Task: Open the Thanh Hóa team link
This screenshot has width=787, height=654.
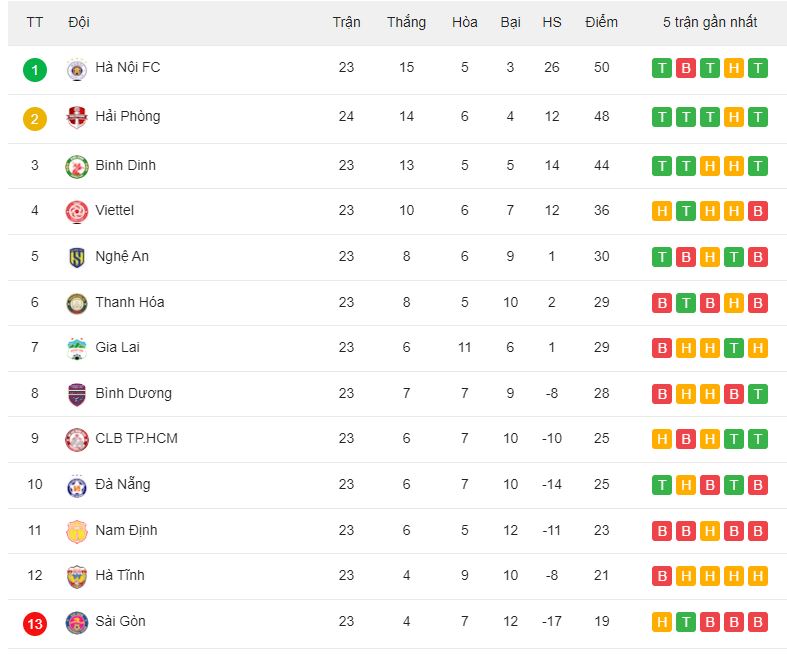Action: [x=130, y=302]
